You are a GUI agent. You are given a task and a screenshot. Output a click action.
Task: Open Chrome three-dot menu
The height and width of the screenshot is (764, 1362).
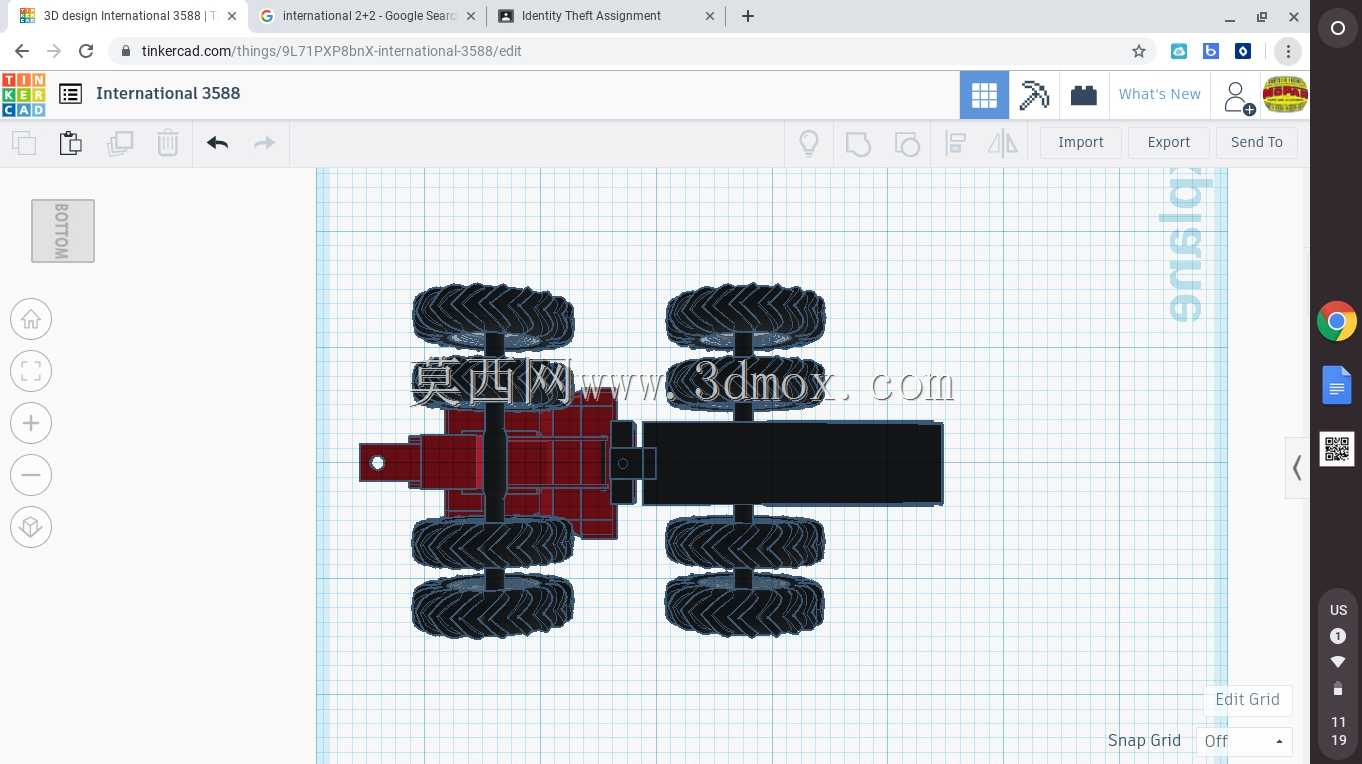coord(1288,51)
